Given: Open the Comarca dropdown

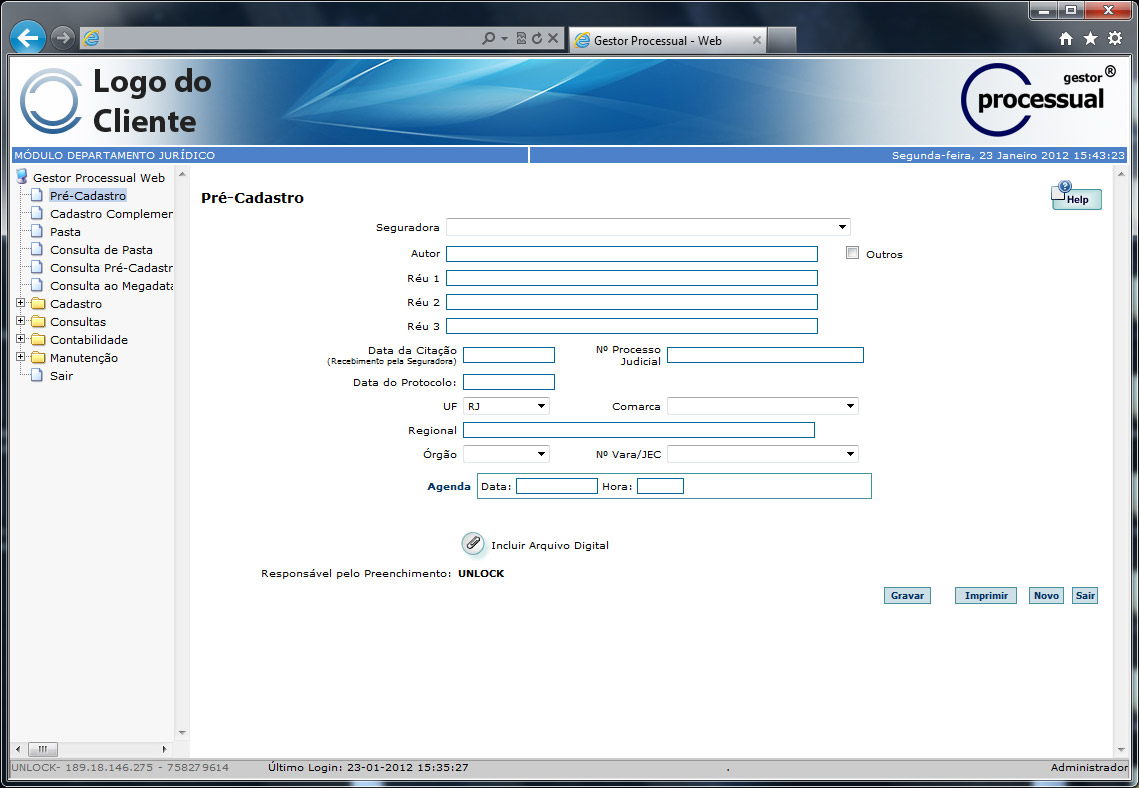Looking at the screenshot, I should (x=762, y=406).
